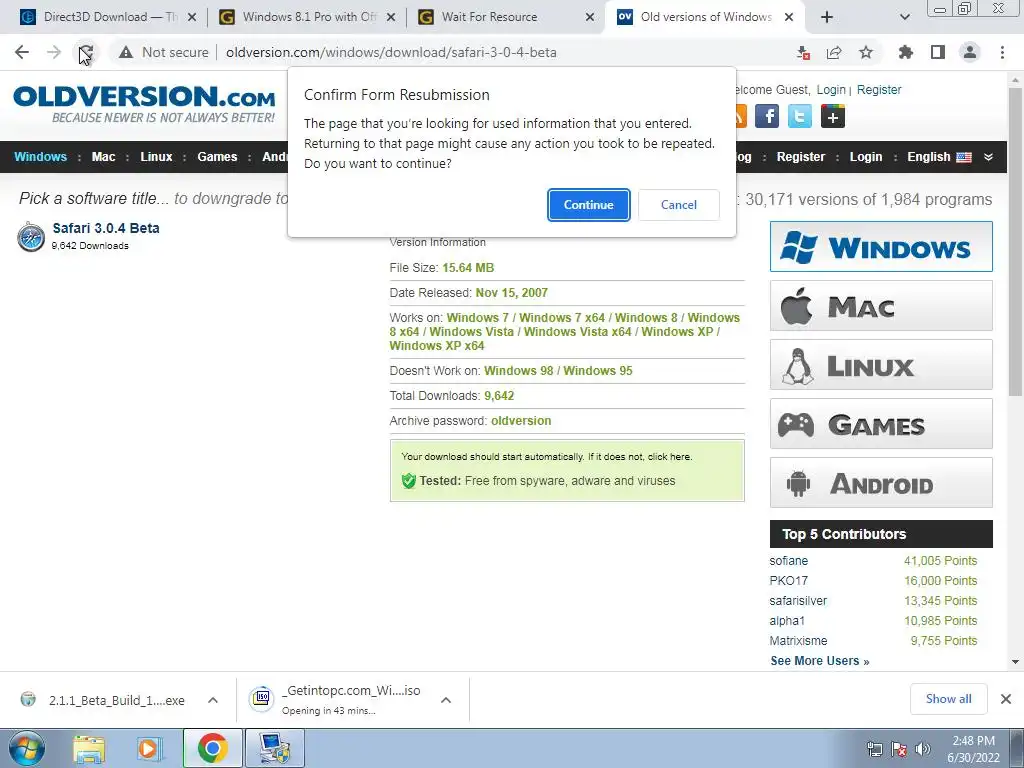Screen dimensions: 1024x768
Task: Click the MAC category banner
Action: (881, 306)
